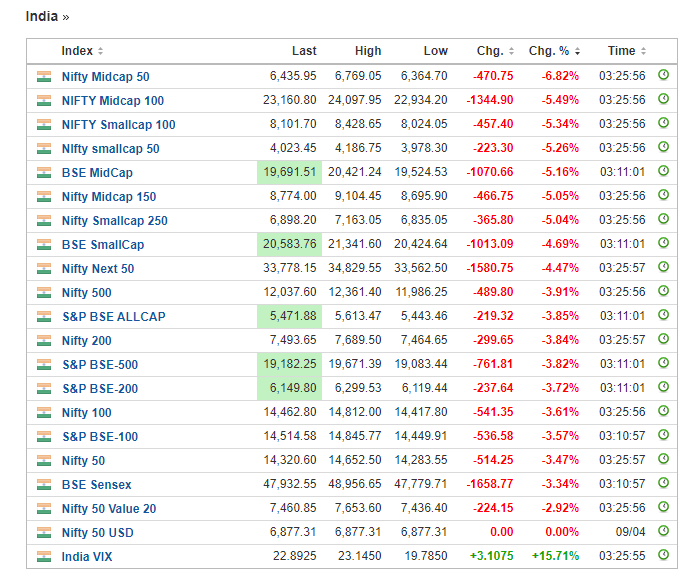Click clock icon in Nifty 50 USD row
Screen dimensions: 685x579
[663, 531]
